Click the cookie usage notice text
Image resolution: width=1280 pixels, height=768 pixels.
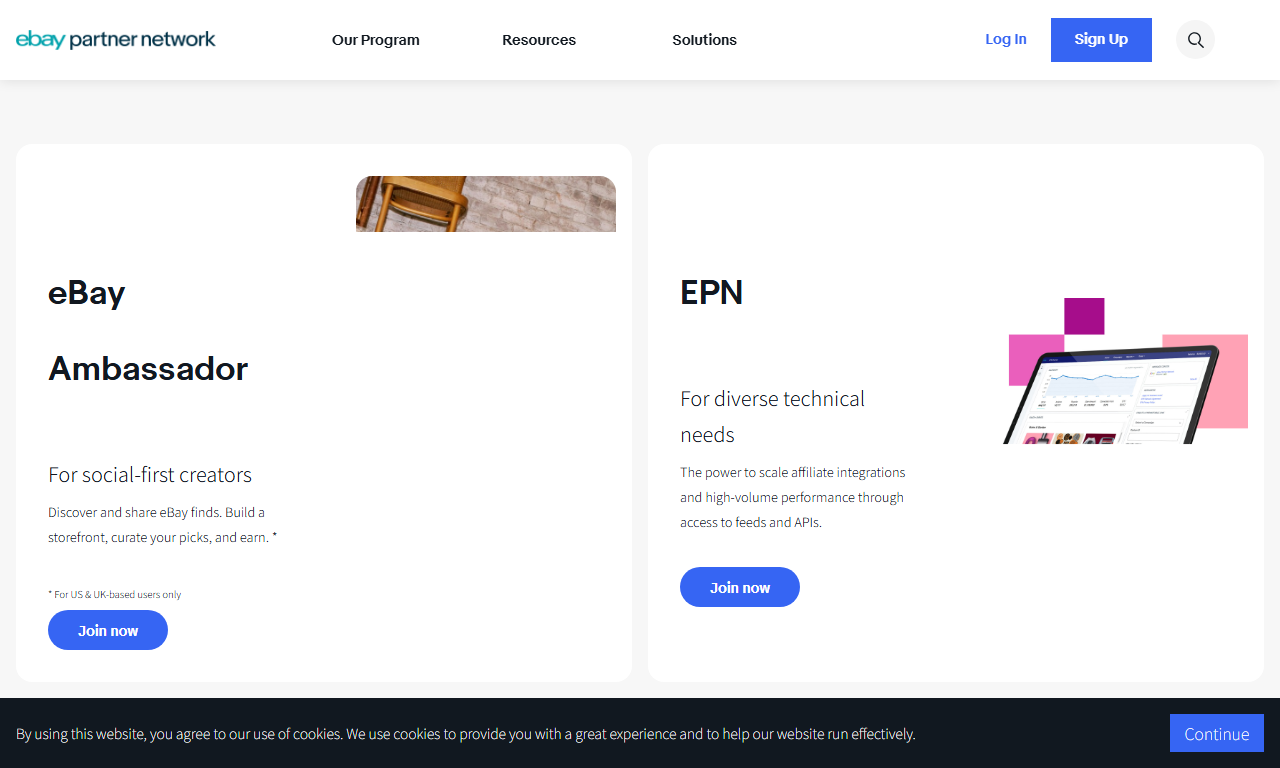(466, 734)
